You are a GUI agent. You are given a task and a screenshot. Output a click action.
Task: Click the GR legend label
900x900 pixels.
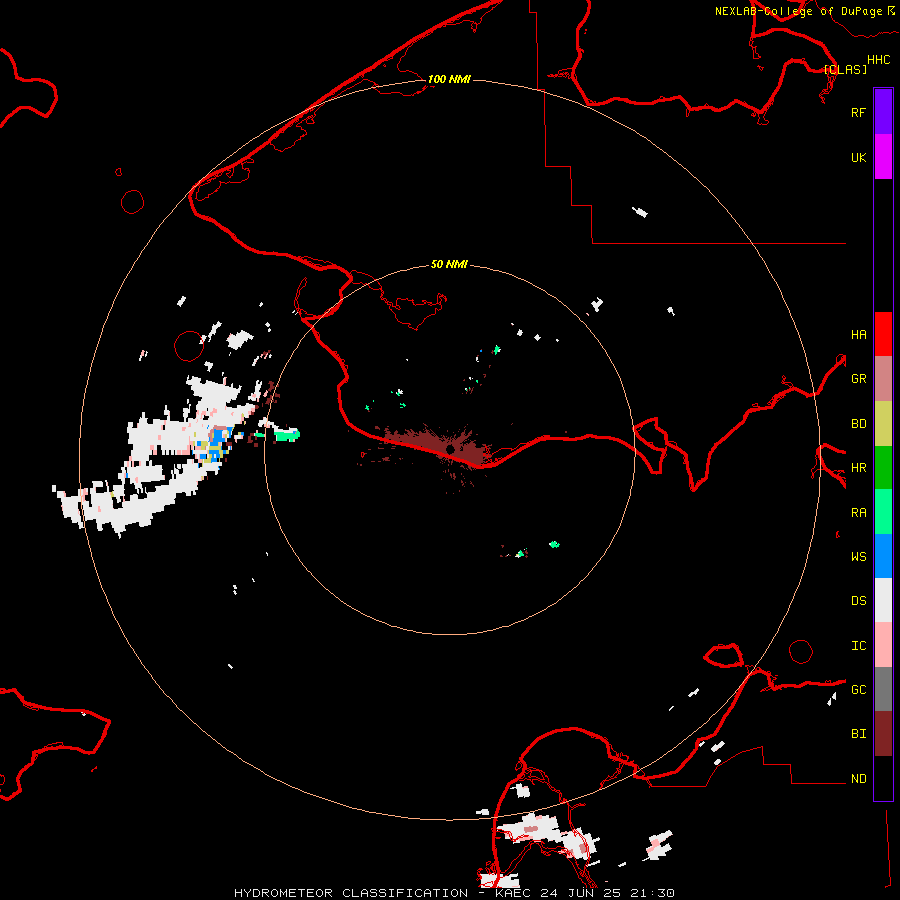point(858,379)
